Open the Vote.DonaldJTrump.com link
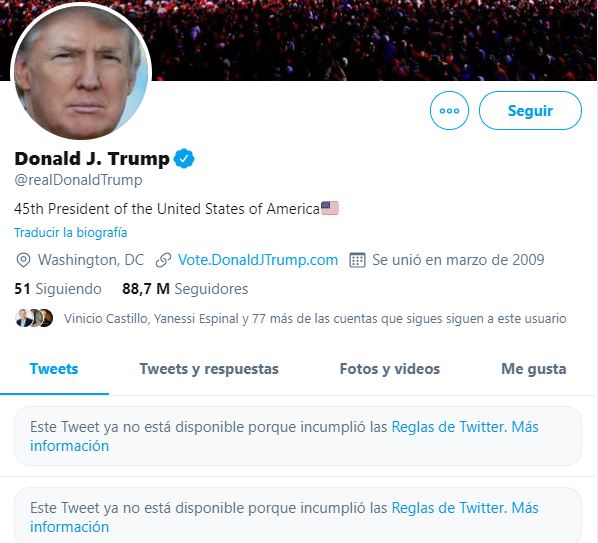The image size is (598, 543). click(x=258, y=260)
